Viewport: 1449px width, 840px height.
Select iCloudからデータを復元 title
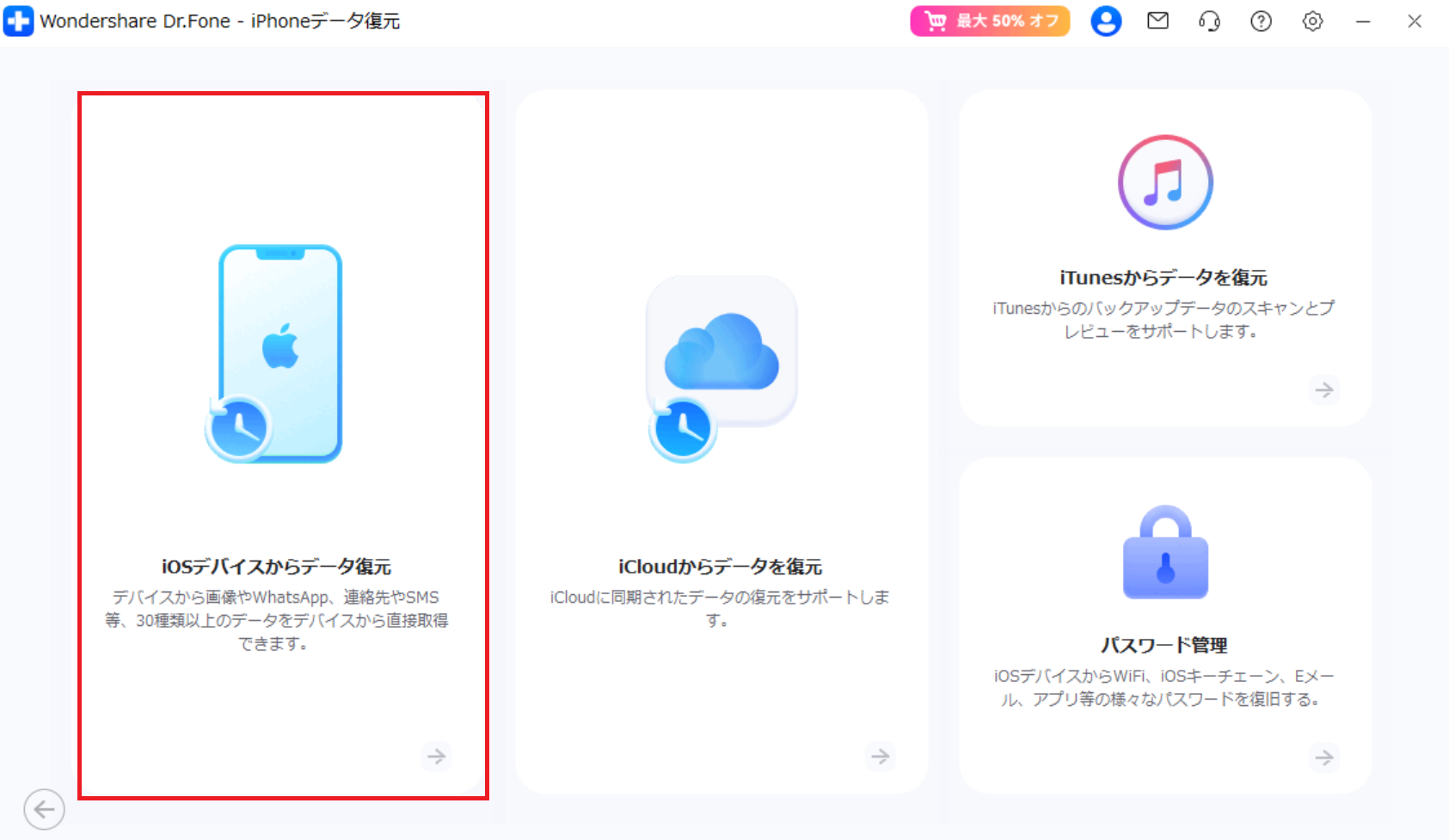(x=721, y=567)
